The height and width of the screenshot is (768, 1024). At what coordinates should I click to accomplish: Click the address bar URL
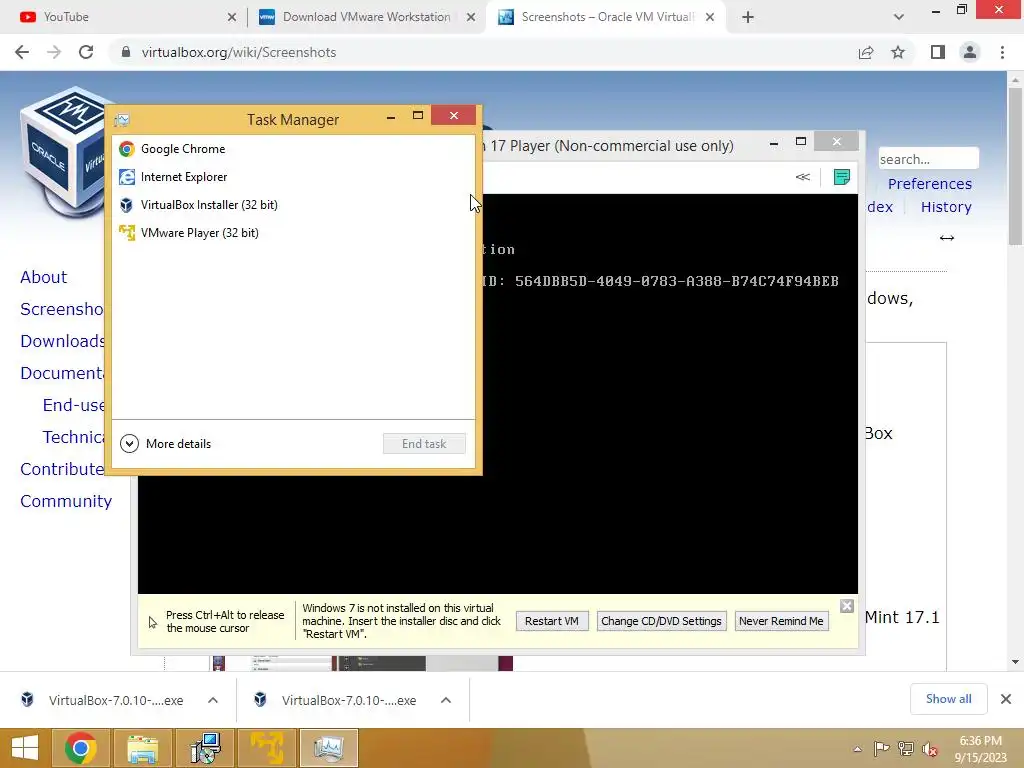point(239,52)
